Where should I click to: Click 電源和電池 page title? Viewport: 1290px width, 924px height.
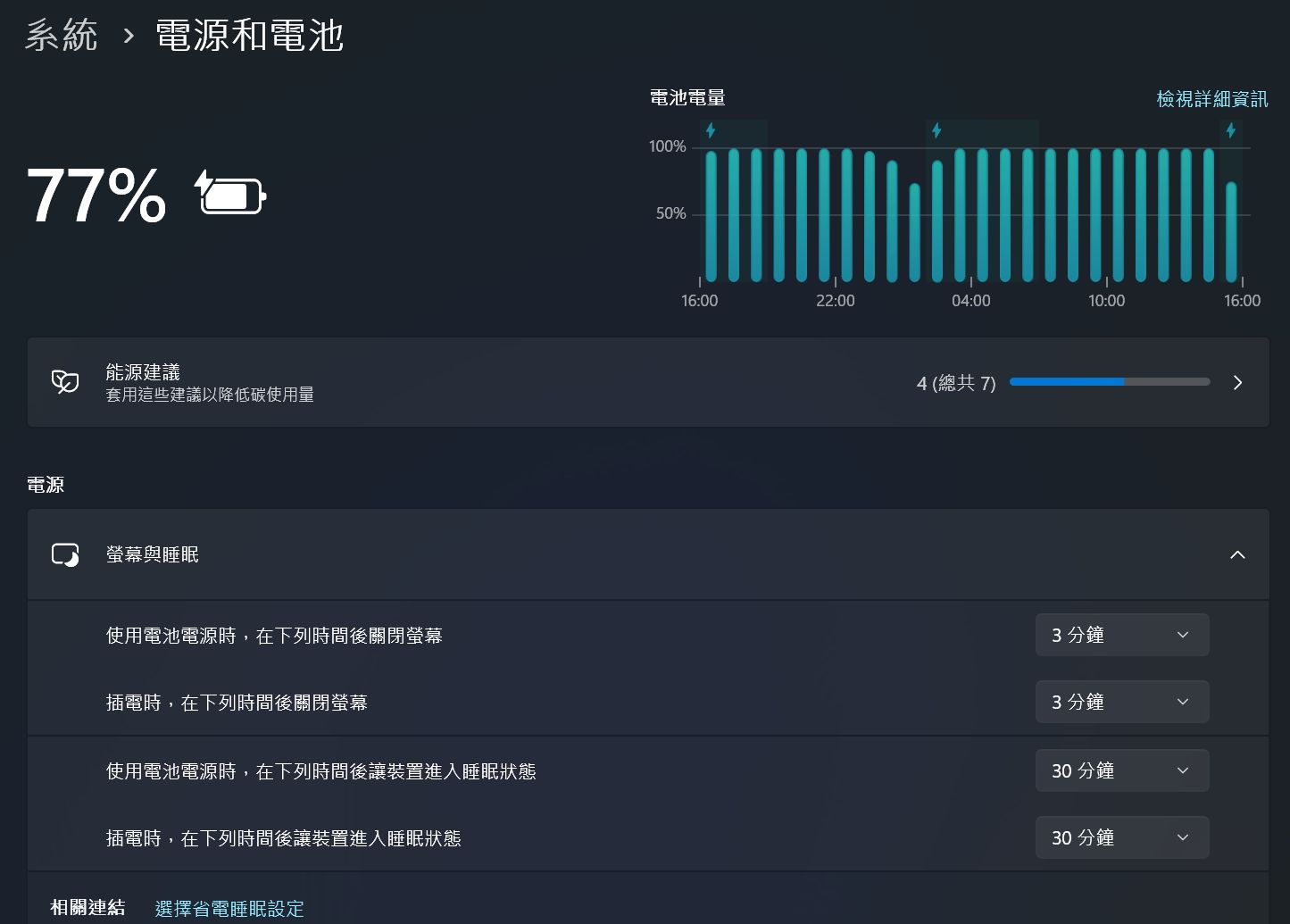tap(250, 36)
